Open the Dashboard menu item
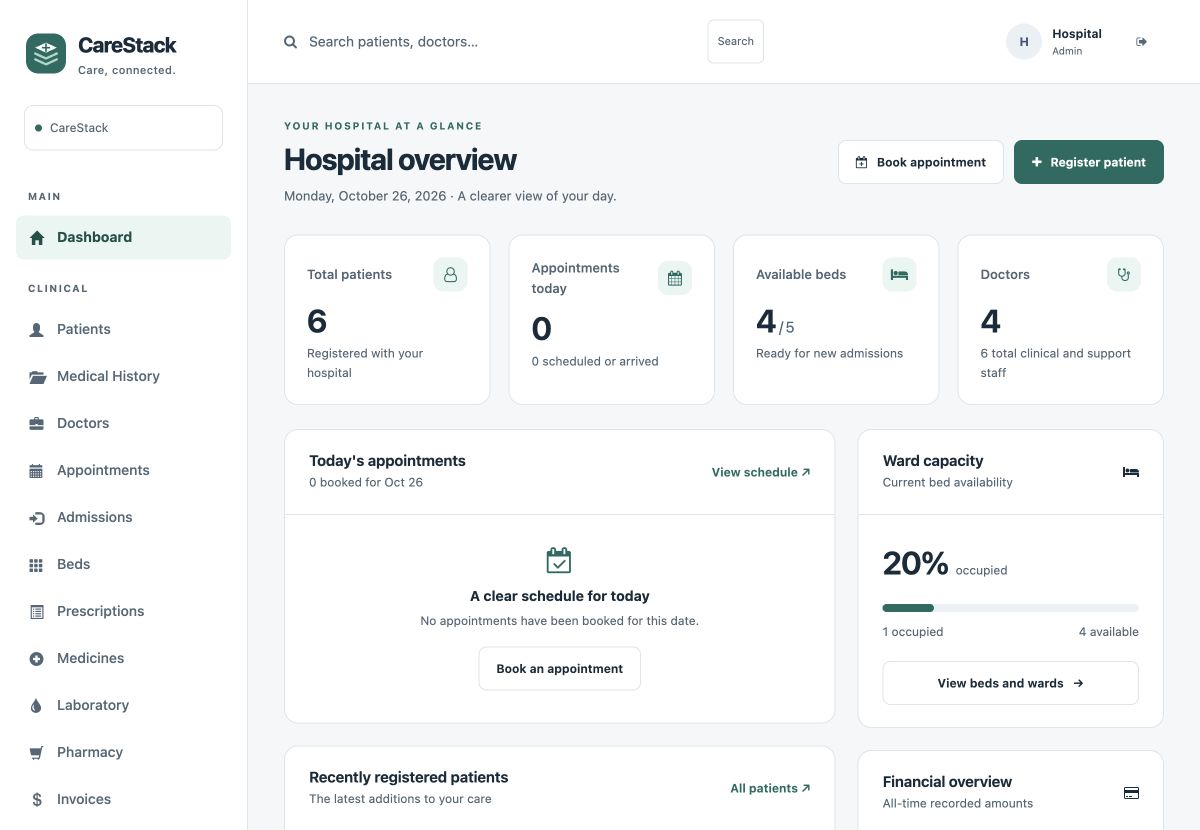Viewport: 1200px width, 830px height. point(123,238)
